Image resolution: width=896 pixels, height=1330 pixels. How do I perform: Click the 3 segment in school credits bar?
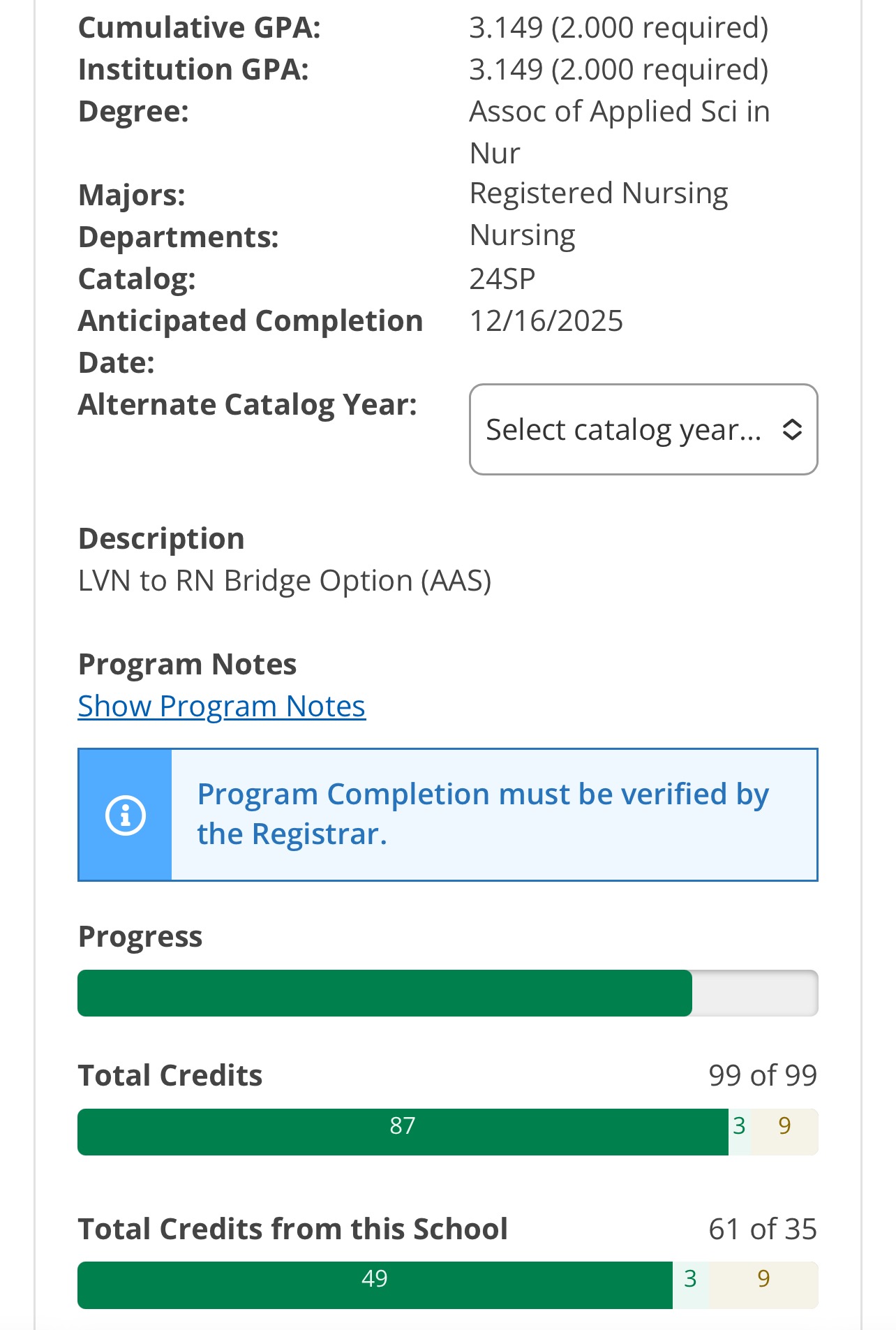click(x=690, y=1285)
